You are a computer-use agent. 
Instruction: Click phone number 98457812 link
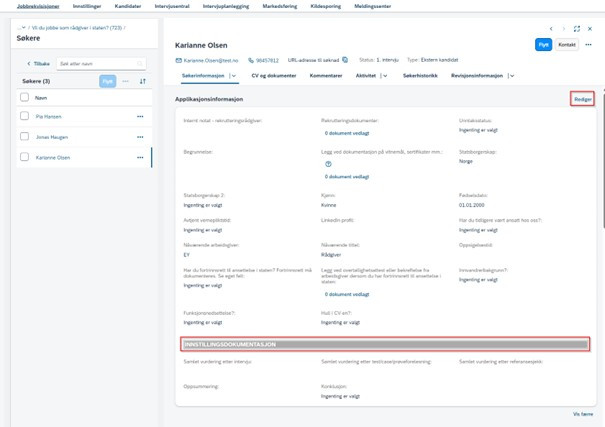tap(267, 60)
